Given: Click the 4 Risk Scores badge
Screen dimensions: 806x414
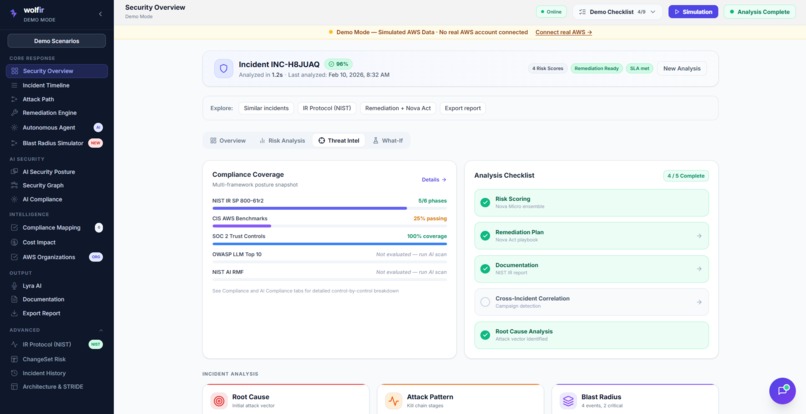Looking at the screenshot, I should tap(547, 68).
